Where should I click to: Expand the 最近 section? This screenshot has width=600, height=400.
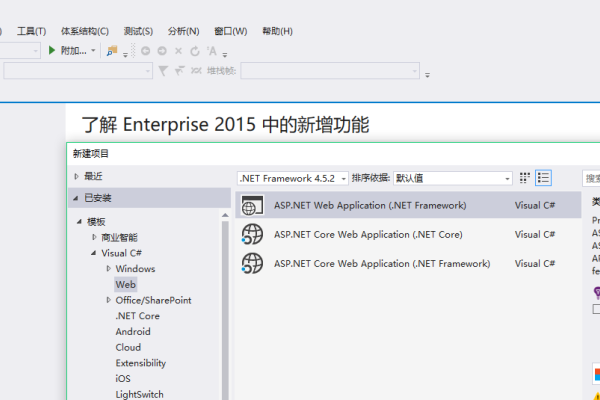(77, 177)
